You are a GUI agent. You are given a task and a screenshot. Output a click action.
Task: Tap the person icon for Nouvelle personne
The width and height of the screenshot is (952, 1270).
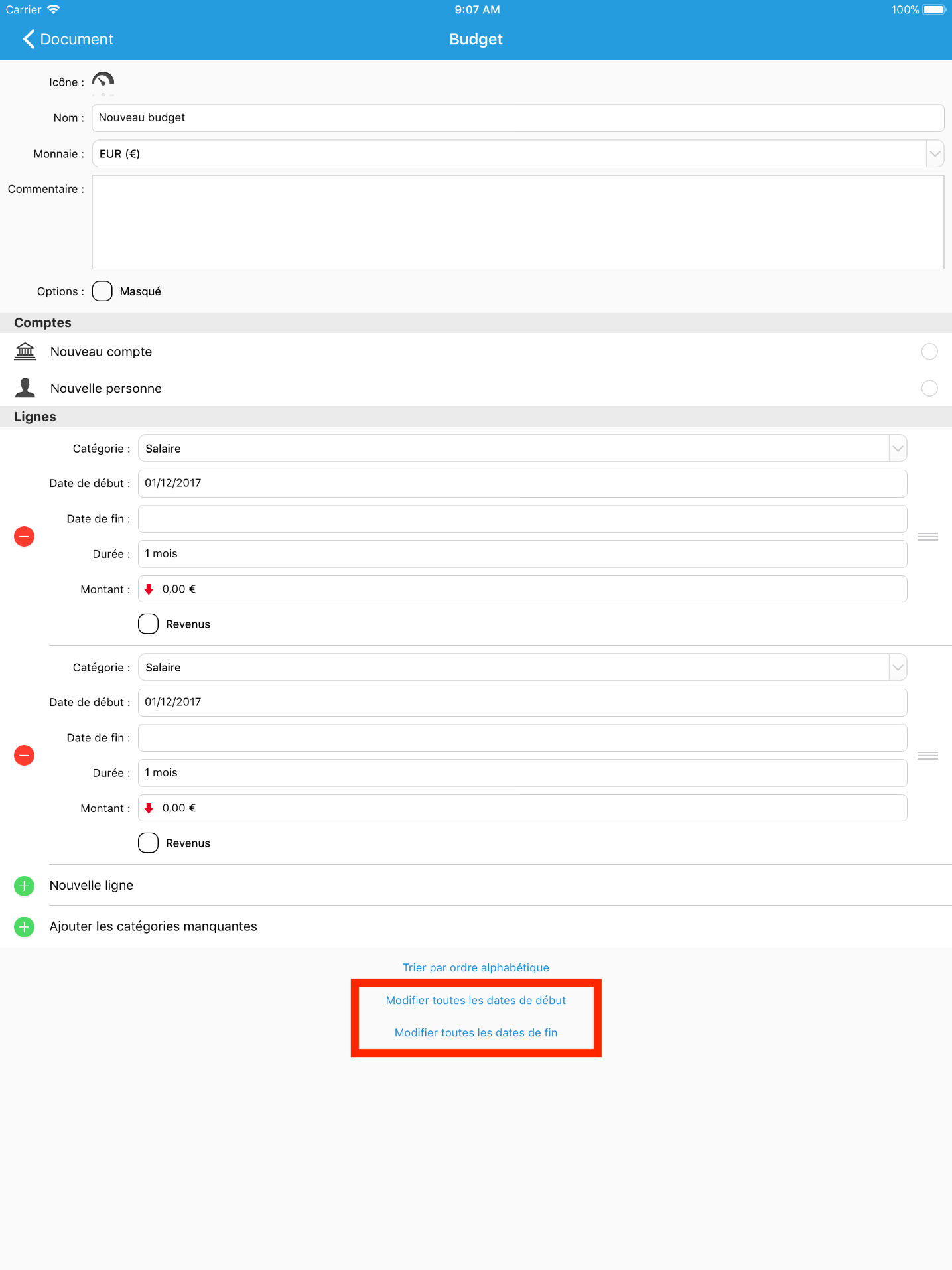(x=25, y=388)
